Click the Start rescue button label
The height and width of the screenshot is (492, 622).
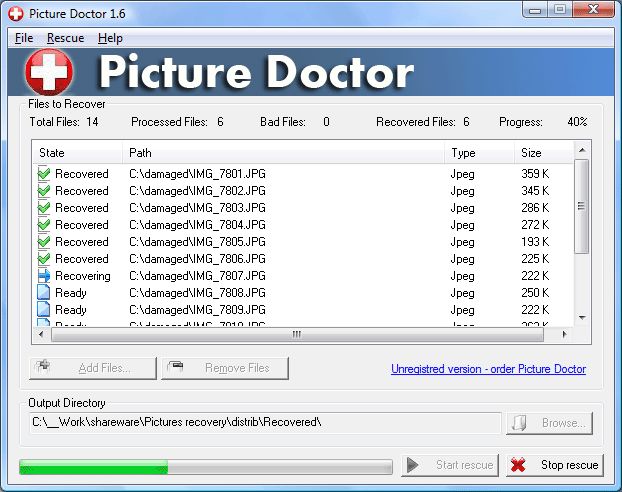[x=465, y=465]
